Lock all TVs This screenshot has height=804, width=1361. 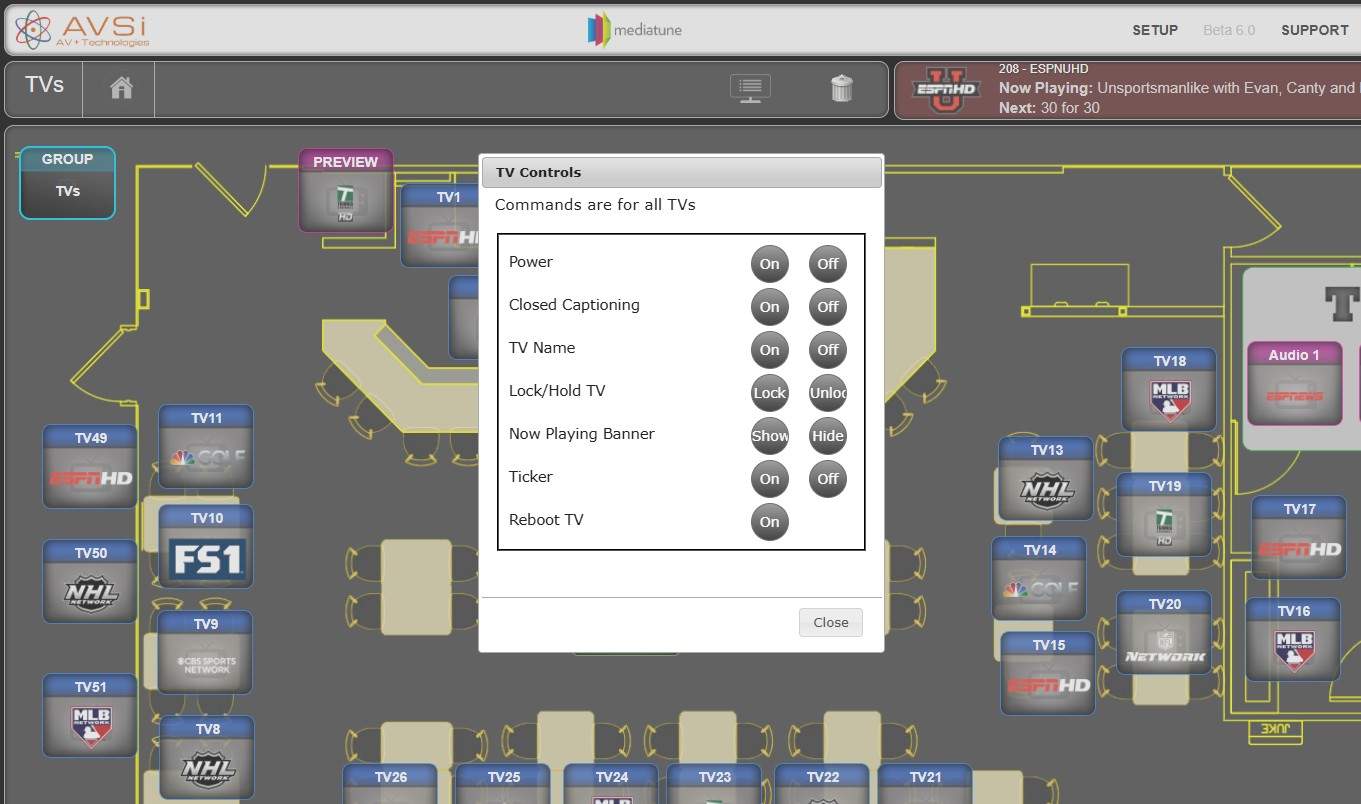pyautogui.click(x=769, y=393)
